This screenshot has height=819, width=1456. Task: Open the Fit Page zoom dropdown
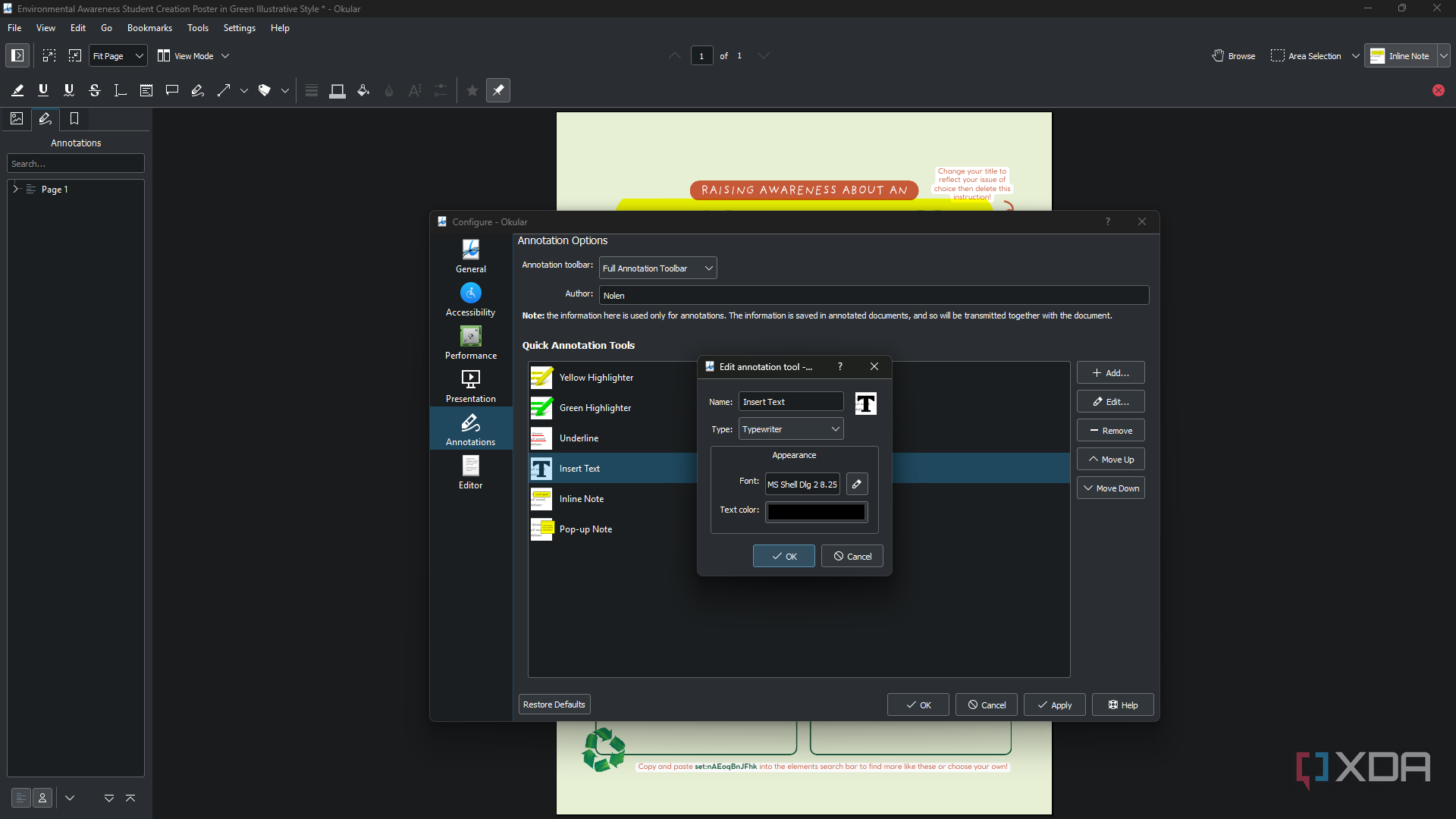pos(118,55)
